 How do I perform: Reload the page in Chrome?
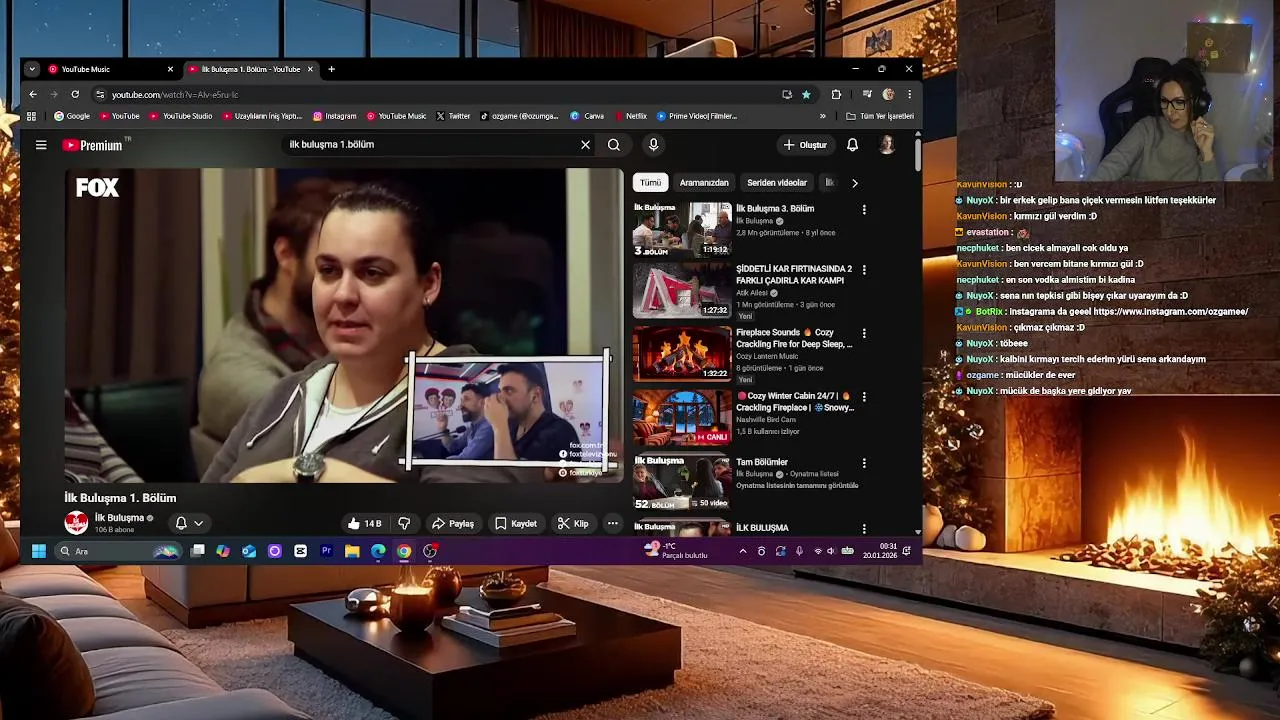[75, 94]
